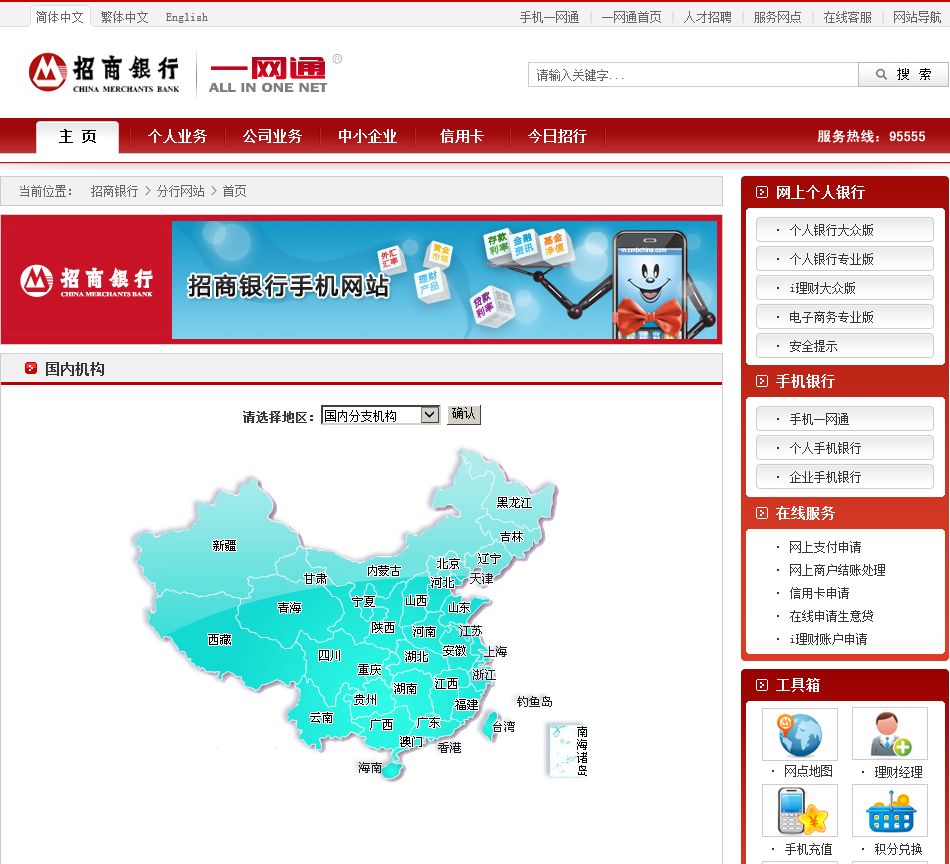The image size is (950, 864).
Task: Select 青海 on the map
Action: coord(290,608)
